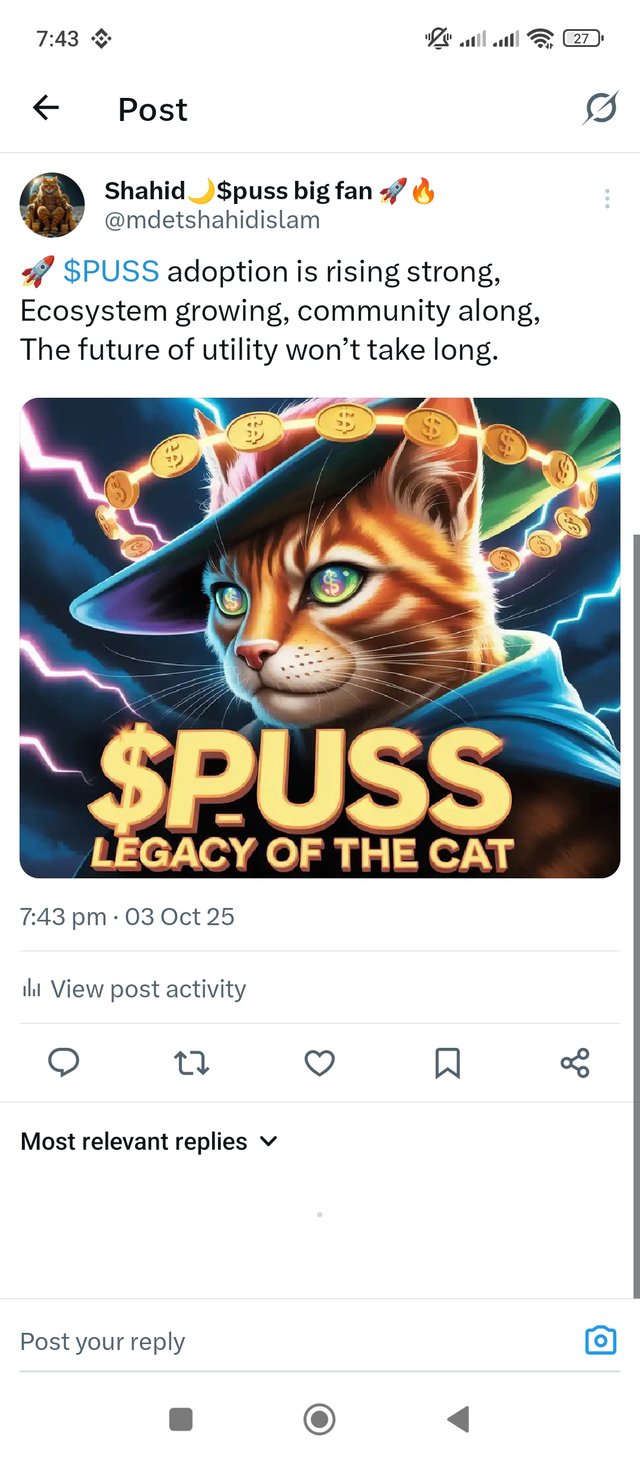
Task: Tap the back arrow icon
Action: click(46, 108)
